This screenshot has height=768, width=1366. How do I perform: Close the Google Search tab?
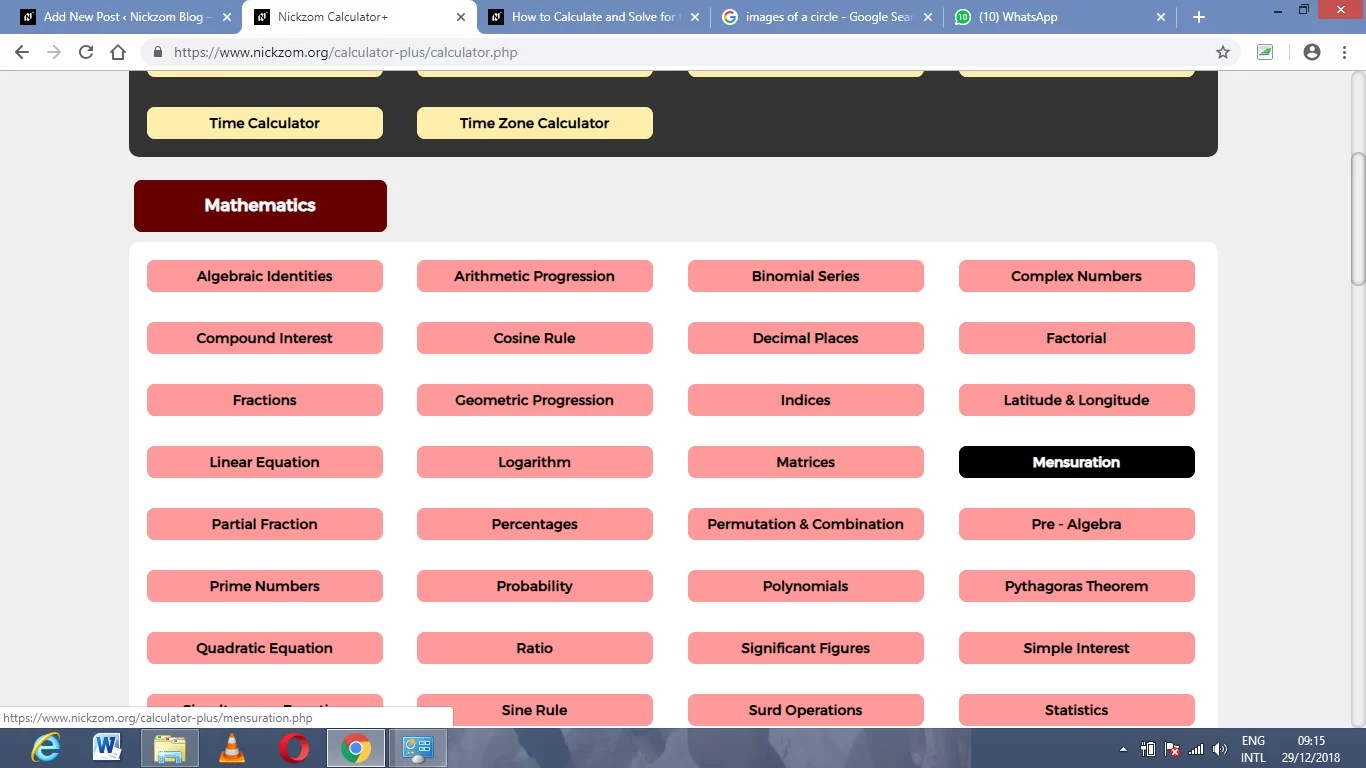pos(928,17)
